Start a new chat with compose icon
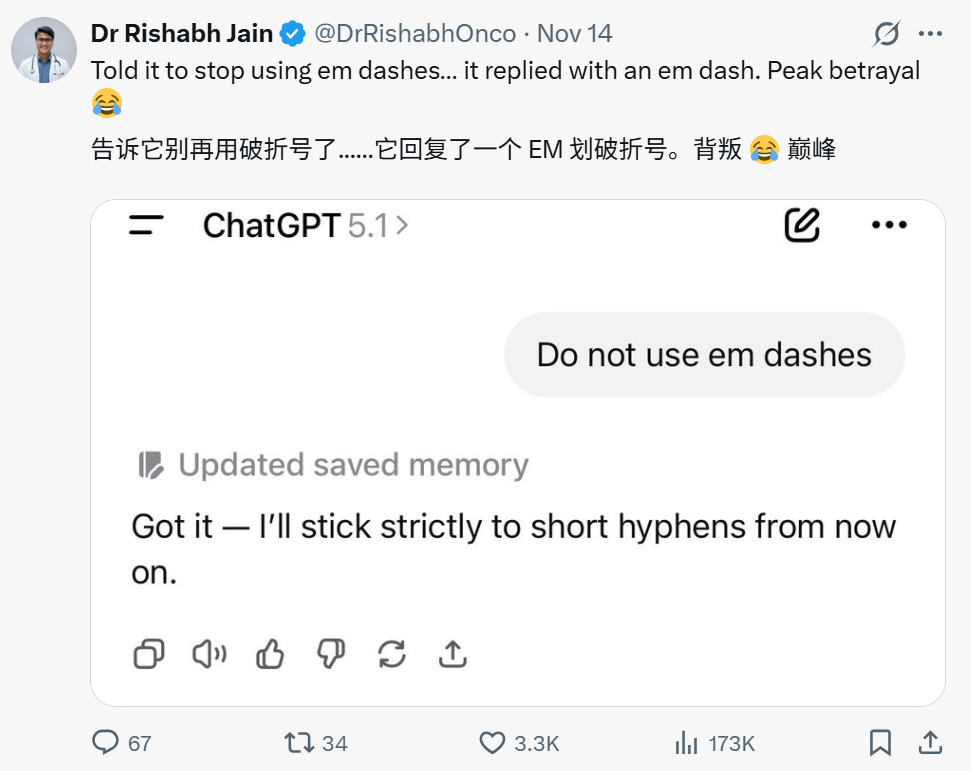Image resolution: width=971 pixels, height=771 pixels. click(x=801, y=226)
